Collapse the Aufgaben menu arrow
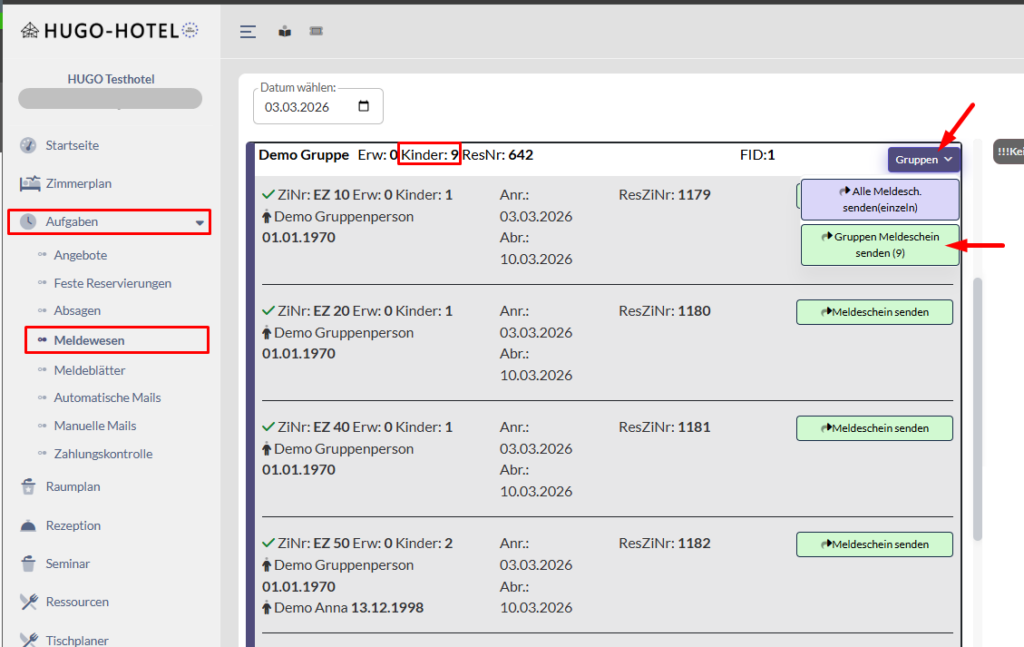This screenshot has height=647, width=1024. 199,222
